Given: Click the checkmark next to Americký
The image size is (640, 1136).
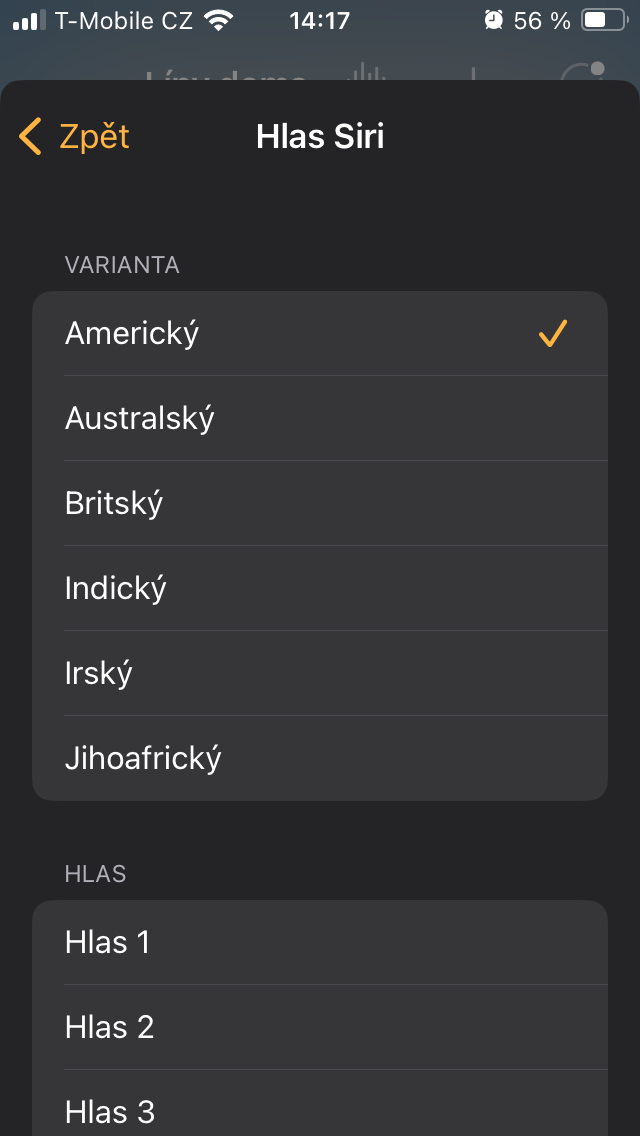Looking at the screenshot, I should click(x=553, y=333).
